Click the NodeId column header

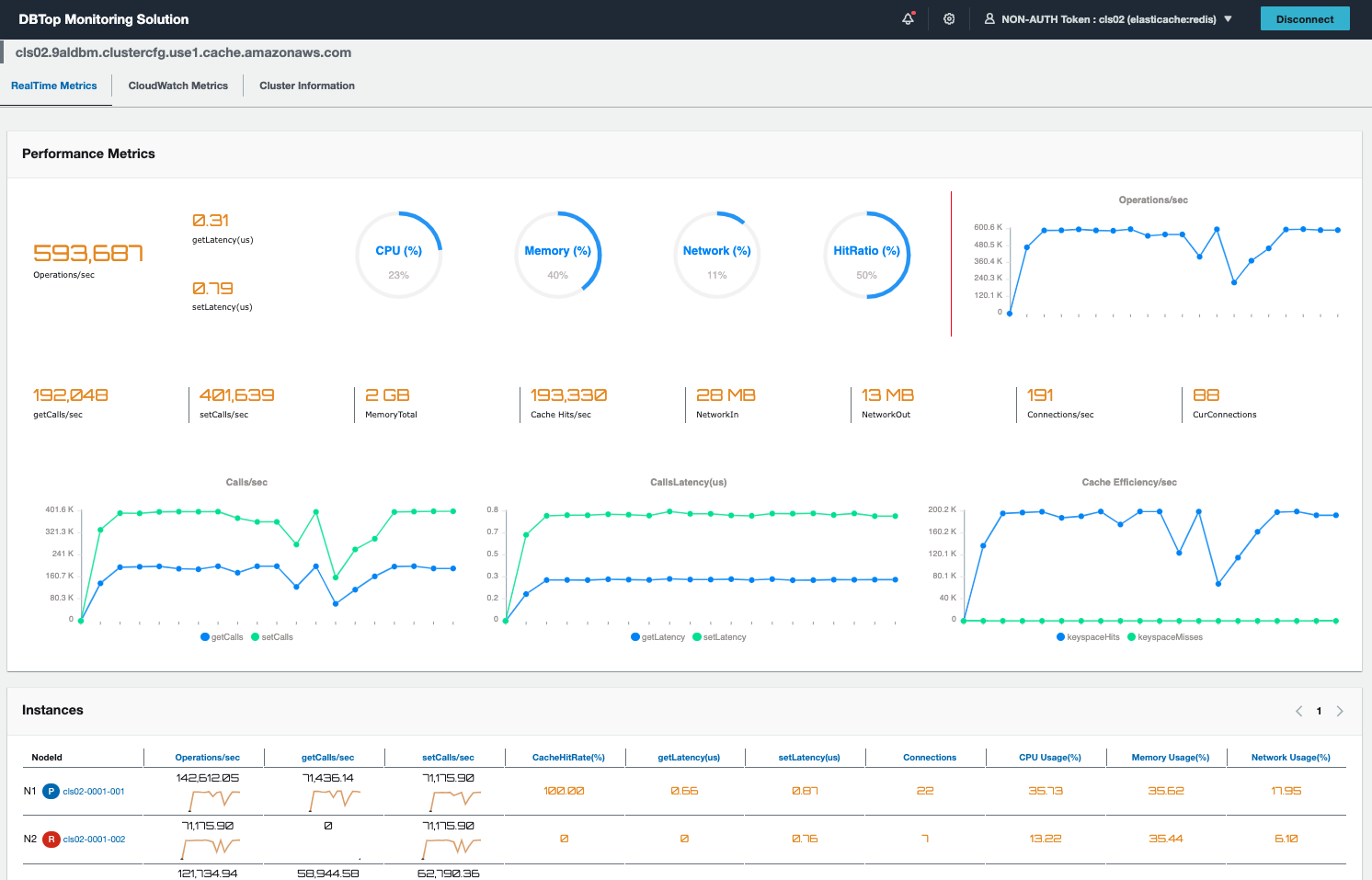tap(47, 758)
